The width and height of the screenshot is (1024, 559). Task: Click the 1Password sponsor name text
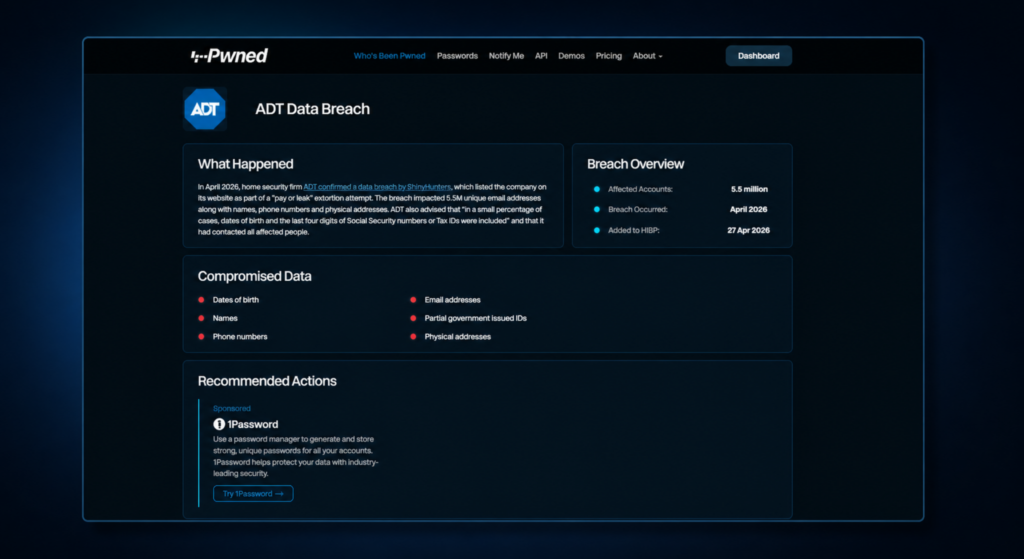pyautogui.click(x=253, y=424)
